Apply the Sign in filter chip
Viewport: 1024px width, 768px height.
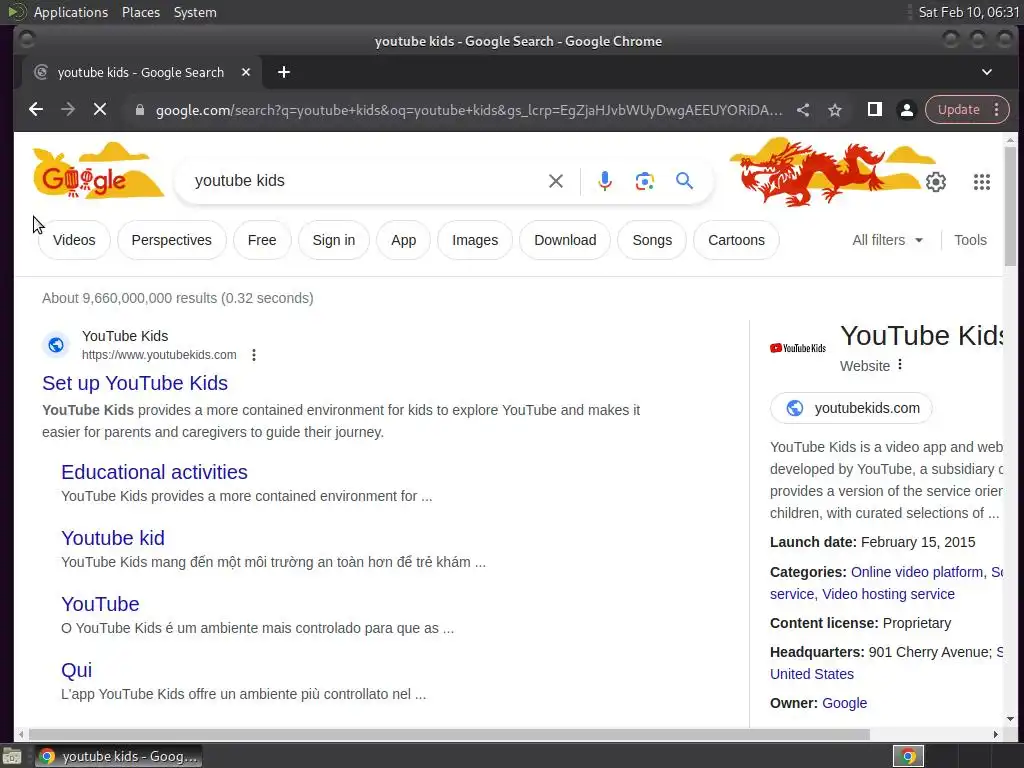click(x=334, y=240)
